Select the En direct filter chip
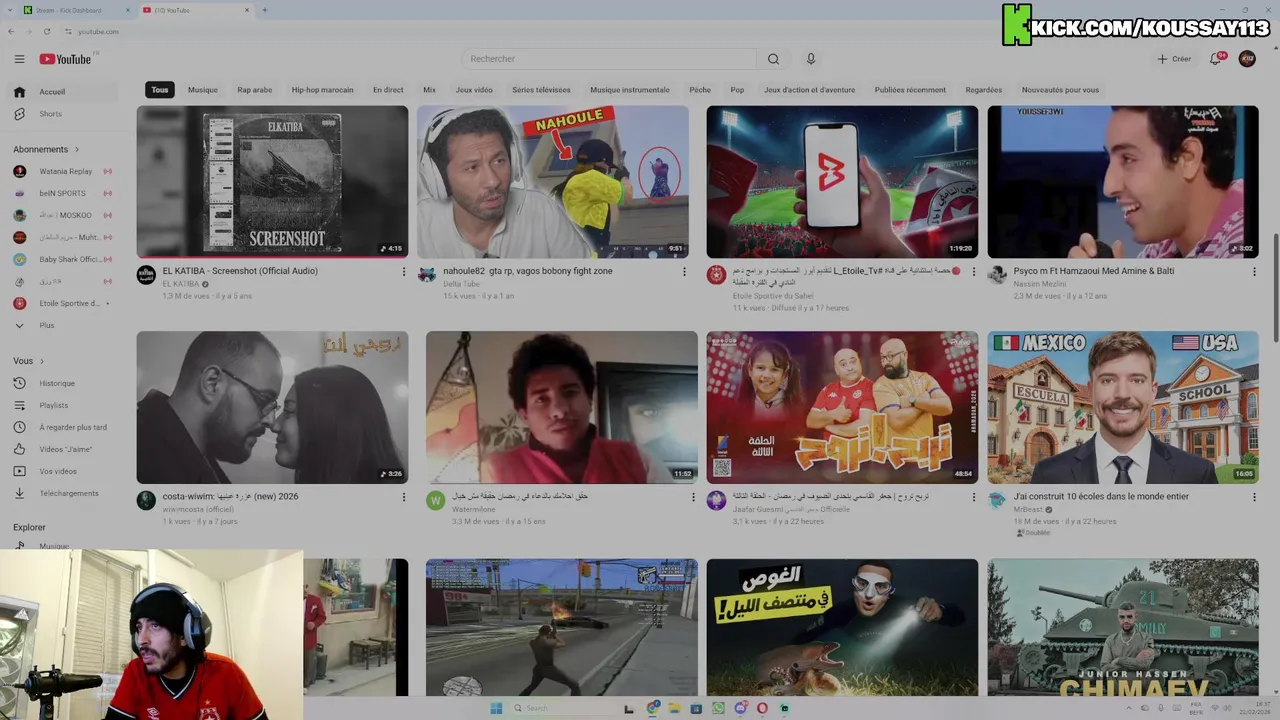Image resolution: width=1280 pixels, height=720 pixels. (x=388, y=90)
